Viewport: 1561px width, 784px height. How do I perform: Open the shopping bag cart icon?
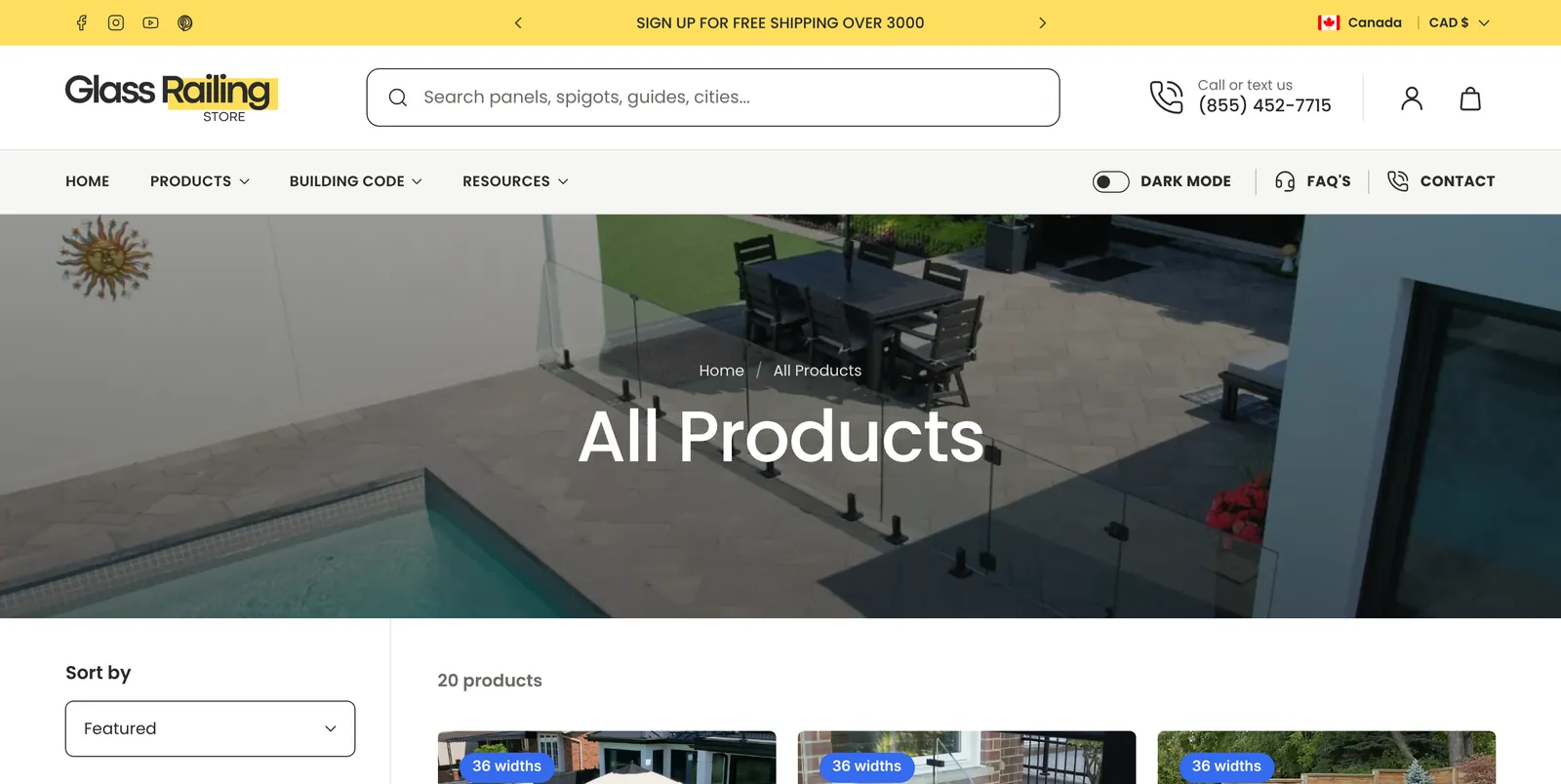tap(1470, 98)
